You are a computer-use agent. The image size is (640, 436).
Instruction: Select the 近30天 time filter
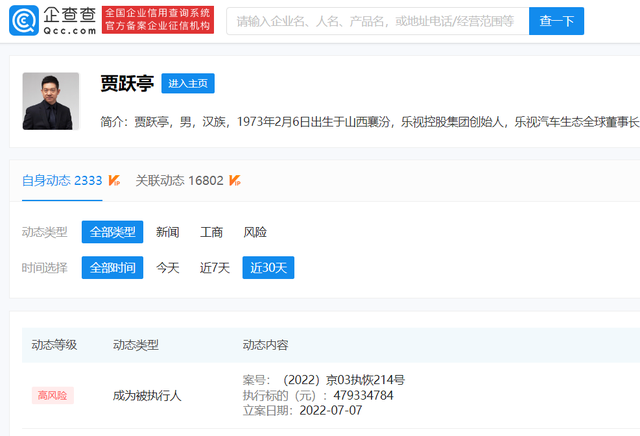click(x=268, y=268)
